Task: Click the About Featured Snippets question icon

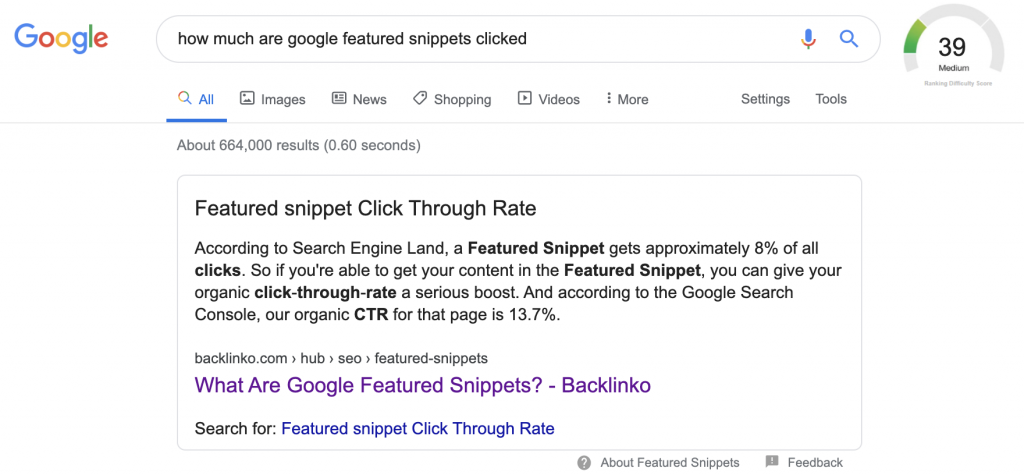Action: click(584, 463)
